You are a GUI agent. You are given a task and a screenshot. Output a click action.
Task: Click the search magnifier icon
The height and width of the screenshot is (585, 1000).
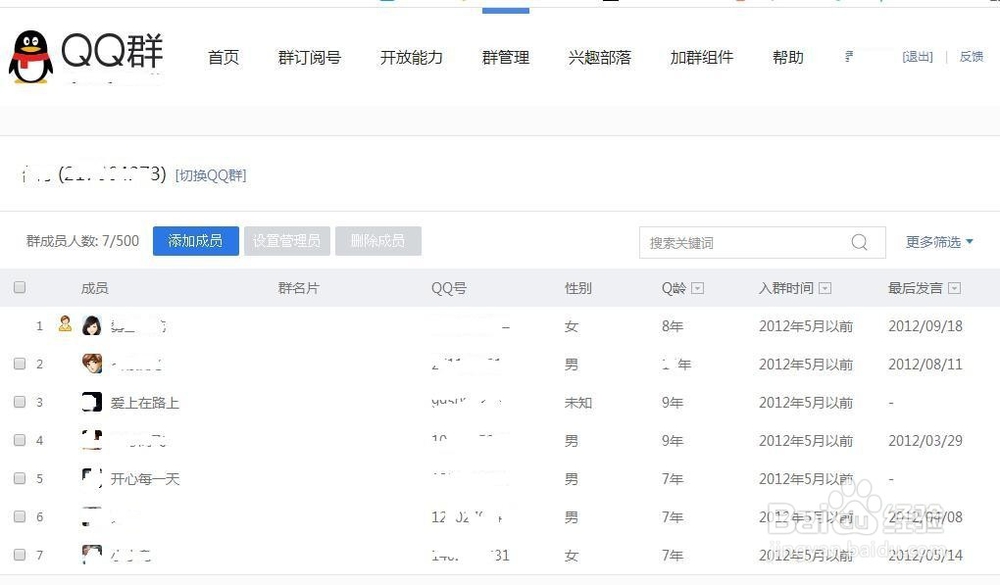tap(859, 242)
